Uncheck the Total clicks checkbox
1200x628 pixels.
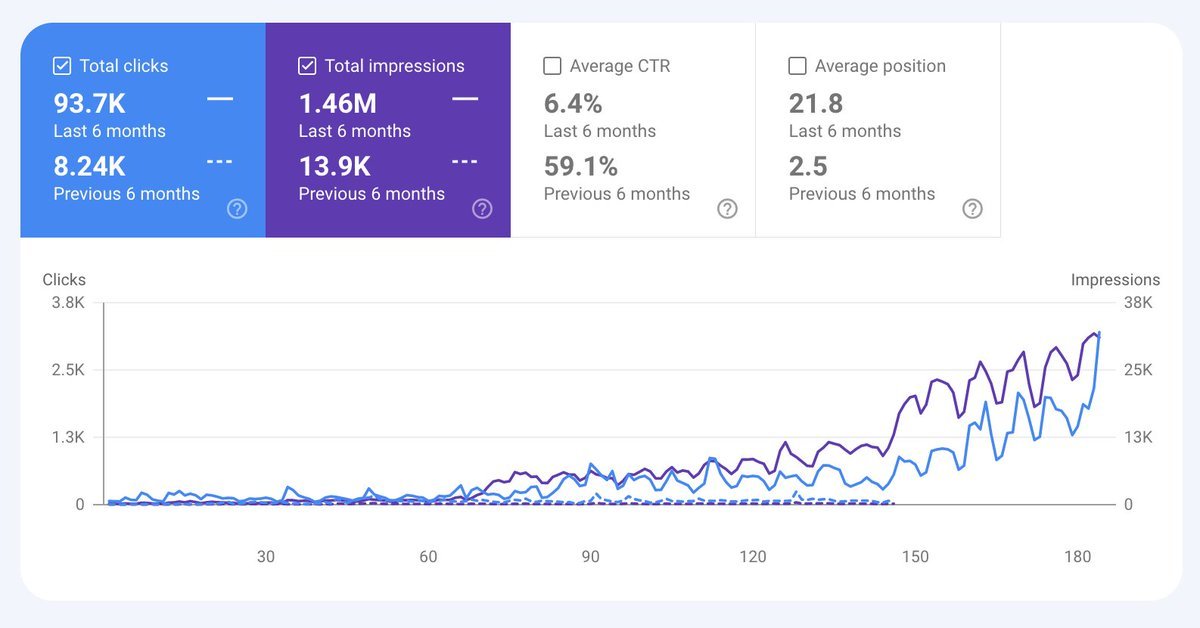[62, 66]
